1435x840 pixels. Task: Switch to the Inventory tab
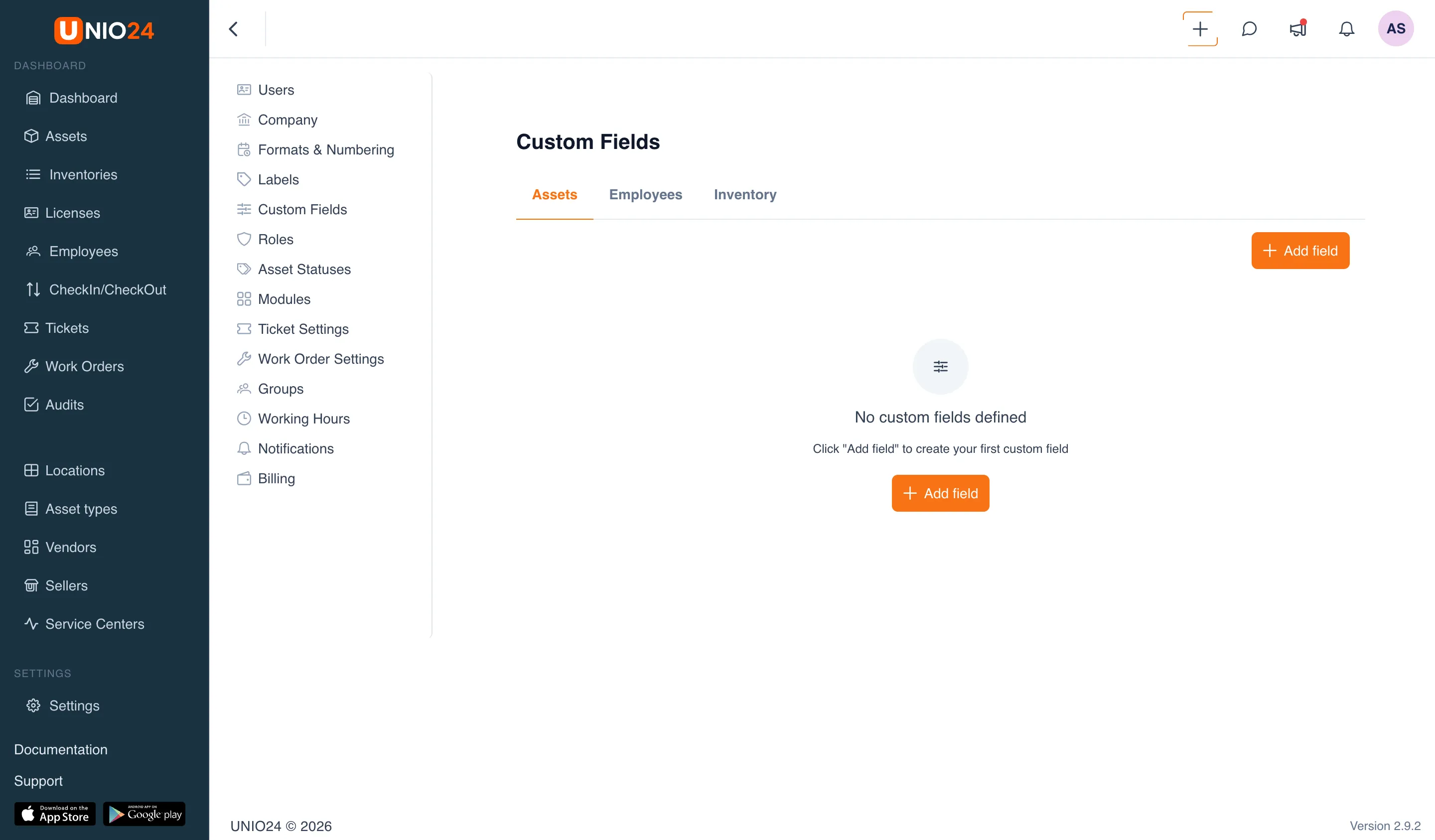pos(745,195)
